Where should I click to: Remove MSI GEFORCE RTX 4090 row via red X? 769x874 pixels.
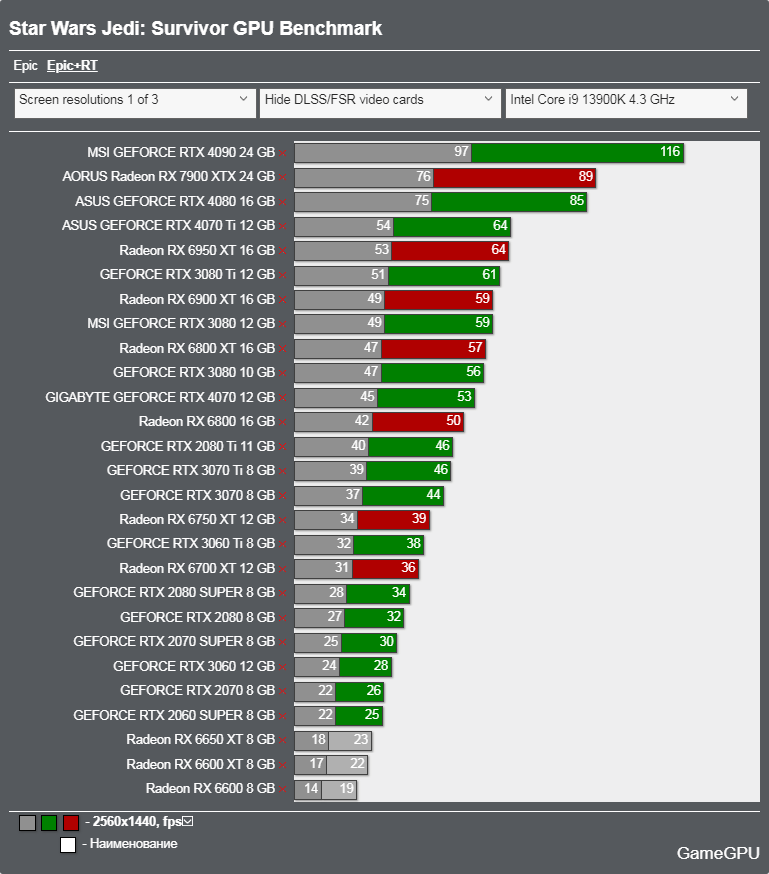283,153
